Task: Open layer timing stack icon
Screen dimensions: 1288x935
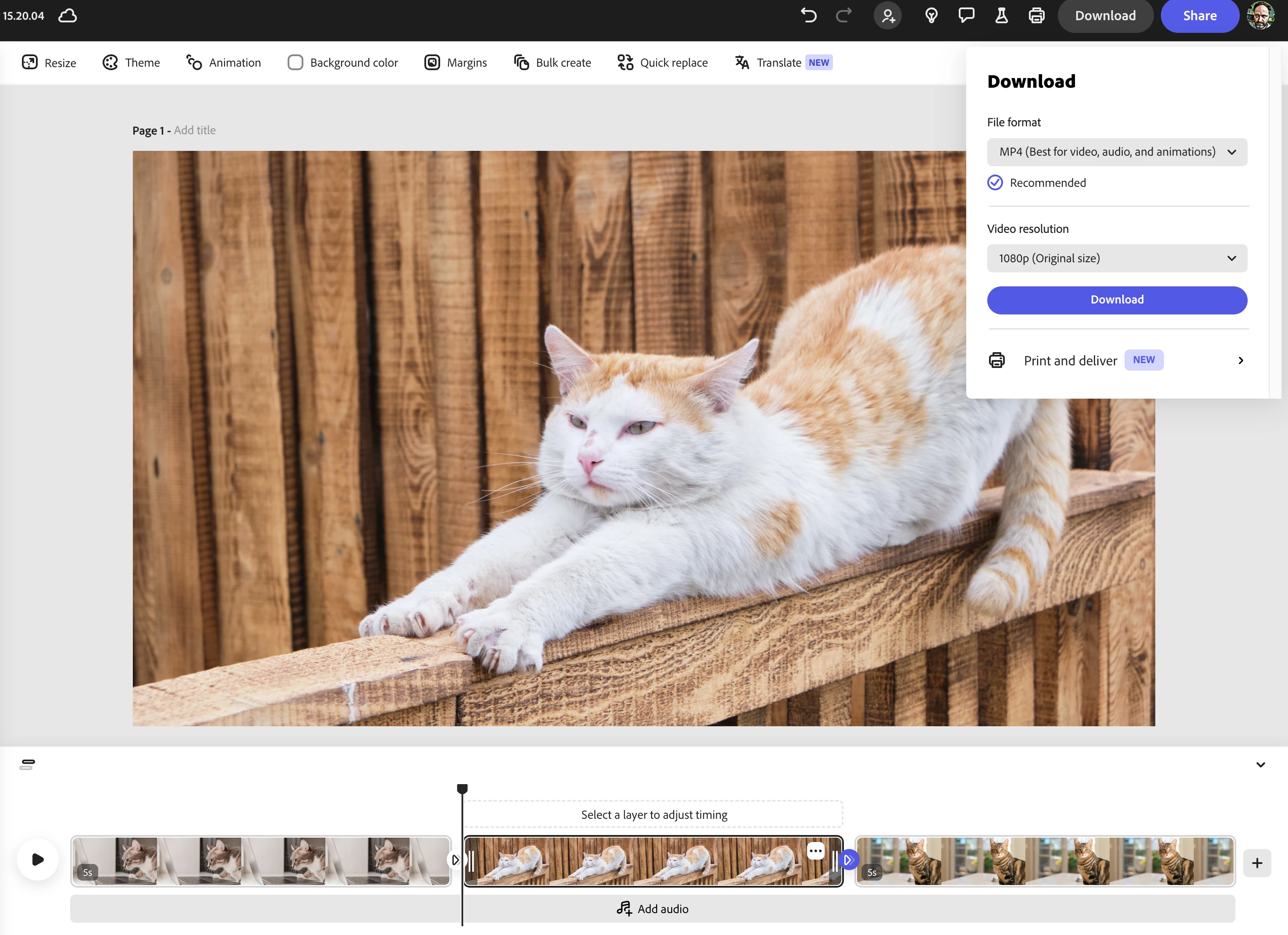Action: click(x=27, y=764)
